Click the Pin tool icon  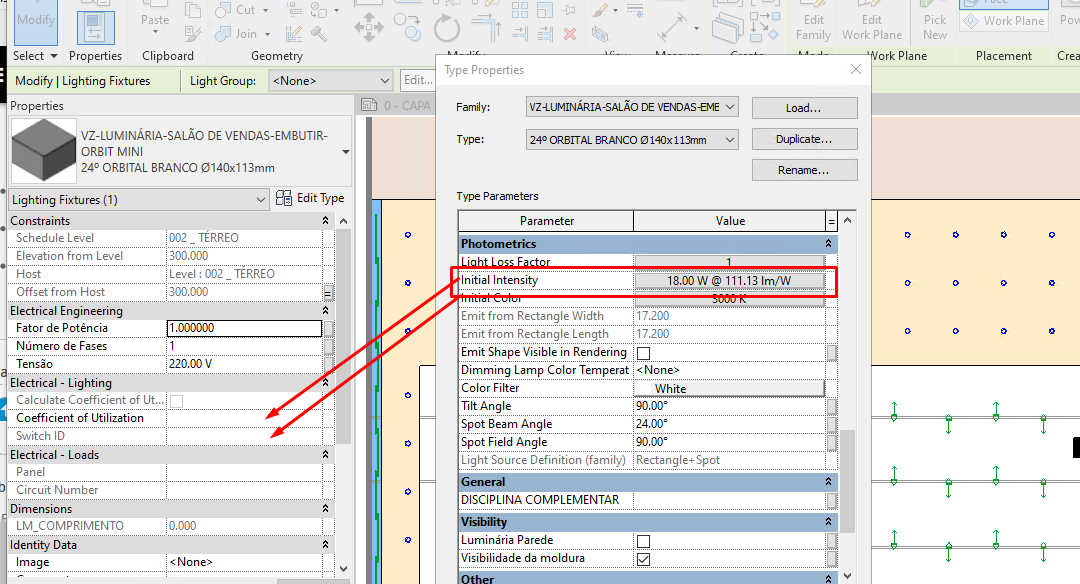click(x=570, y=10)
